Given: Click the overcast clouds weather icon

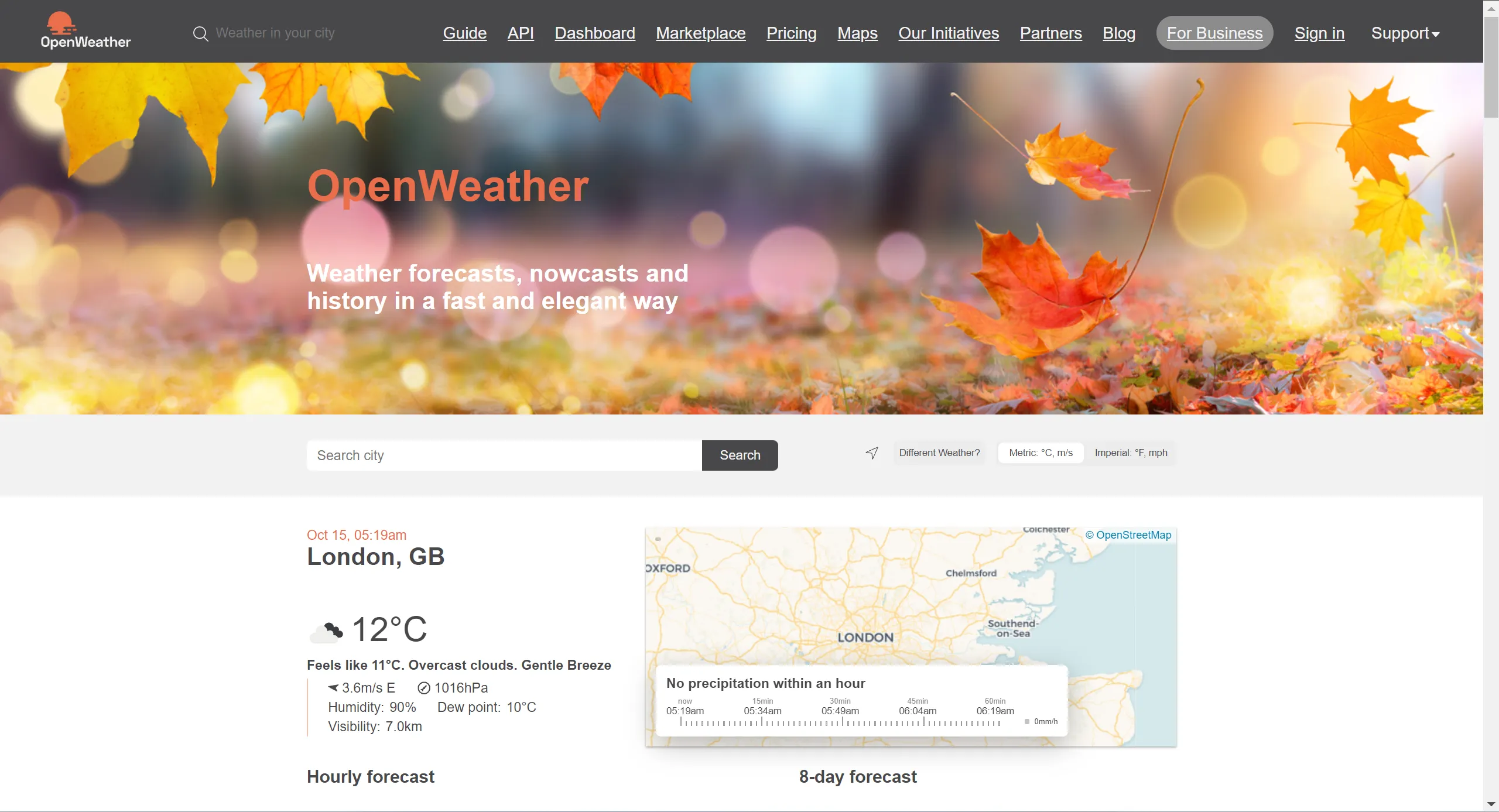Looking at the screenshot, I should click(326, 632).
